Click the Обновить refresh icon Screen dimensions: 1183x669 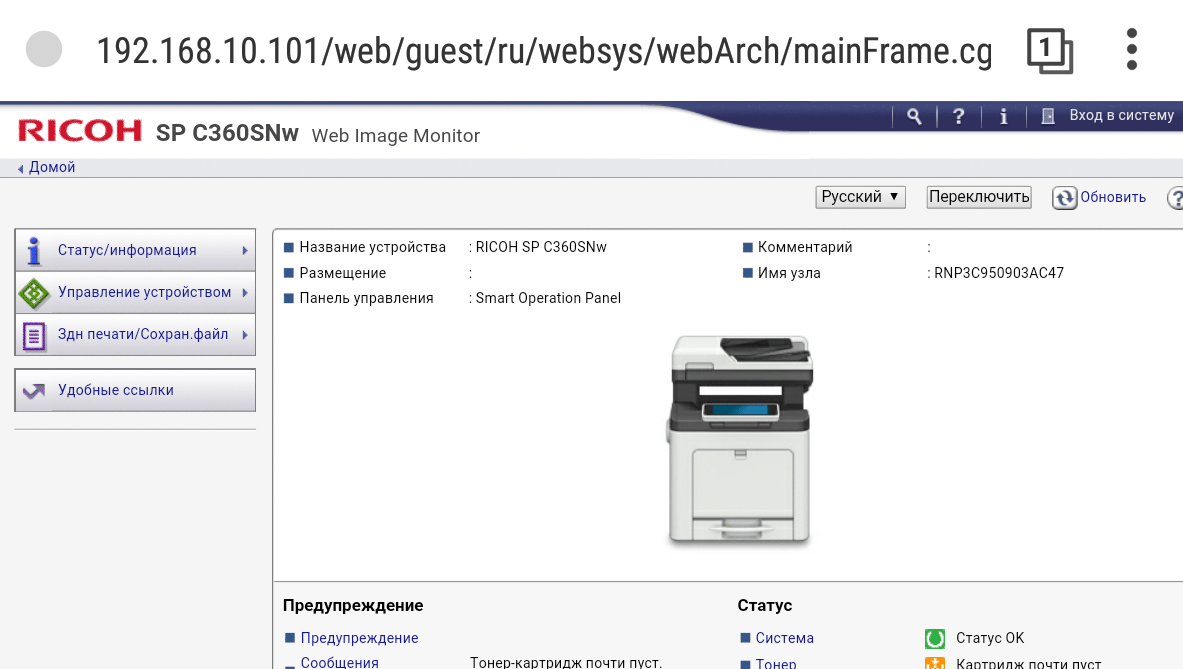click(x=1065, y=198)
